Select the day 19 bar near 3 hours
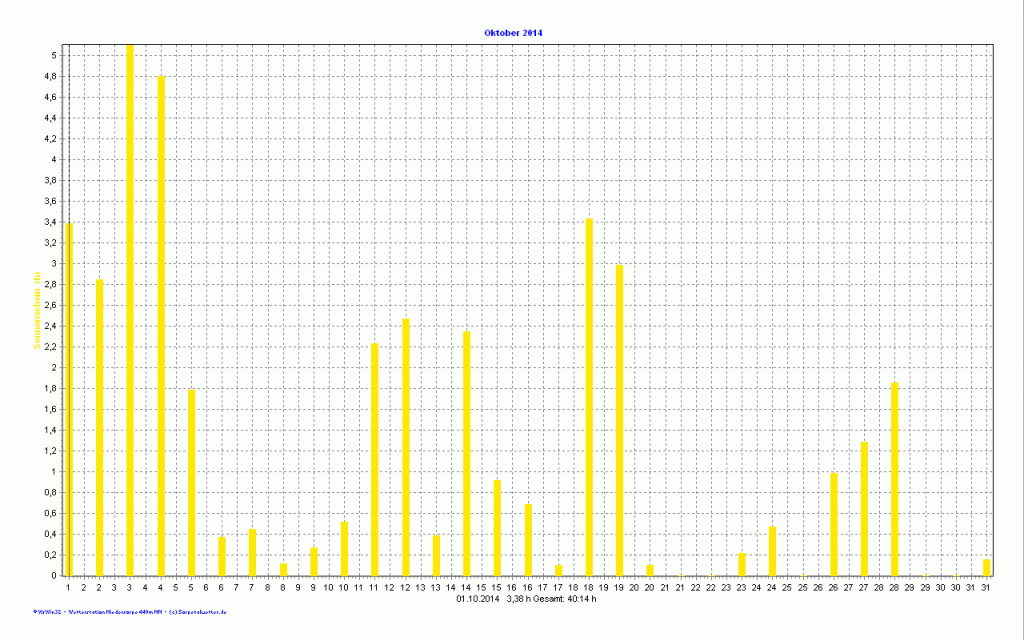Viewport: 1024px width, 640px height. click(x=620, y=420)
